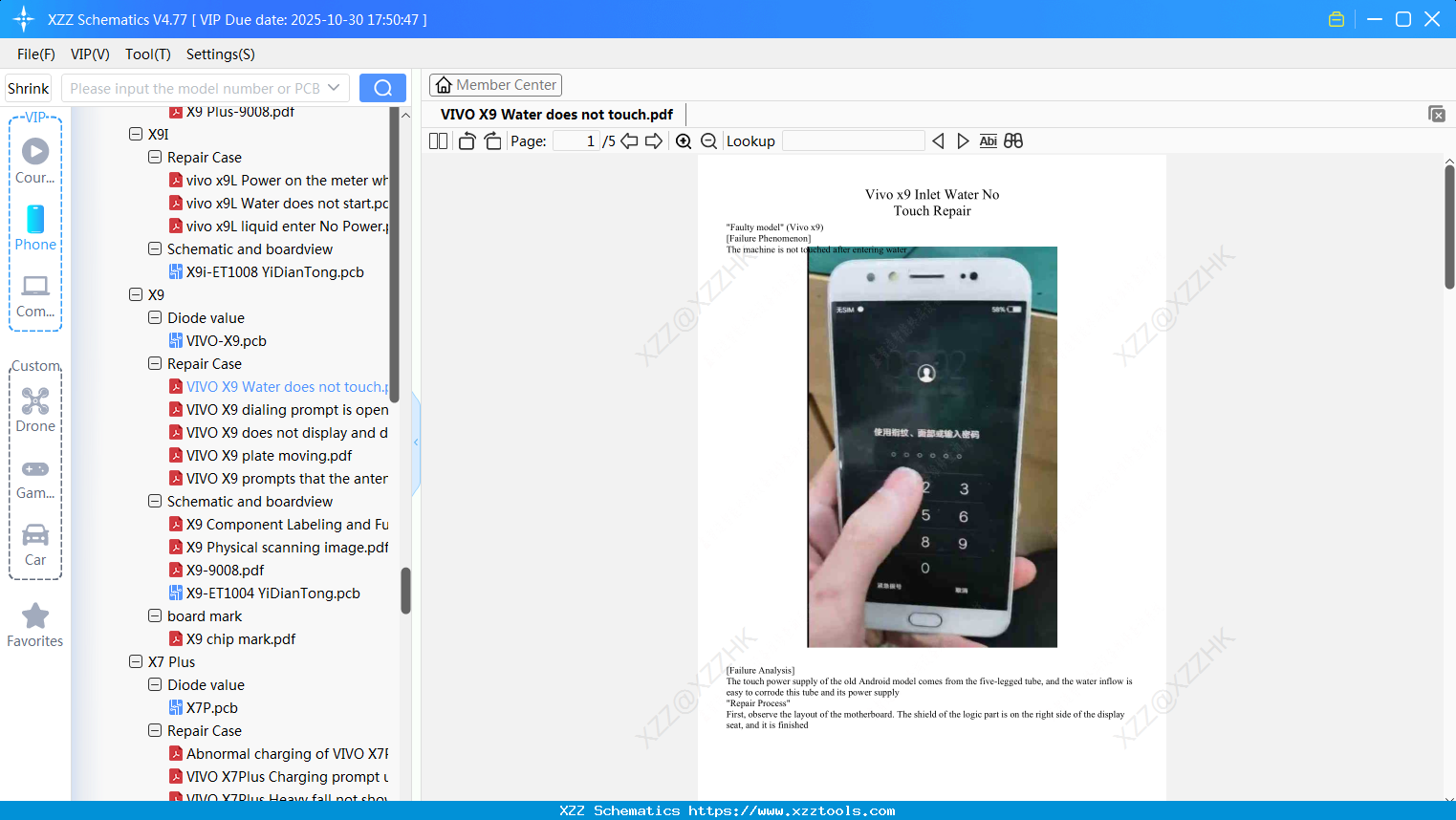Screen dimensions: 1456x820
Task: Click the yellow toolbox icon in title bar
Action: pos(1336,19)
